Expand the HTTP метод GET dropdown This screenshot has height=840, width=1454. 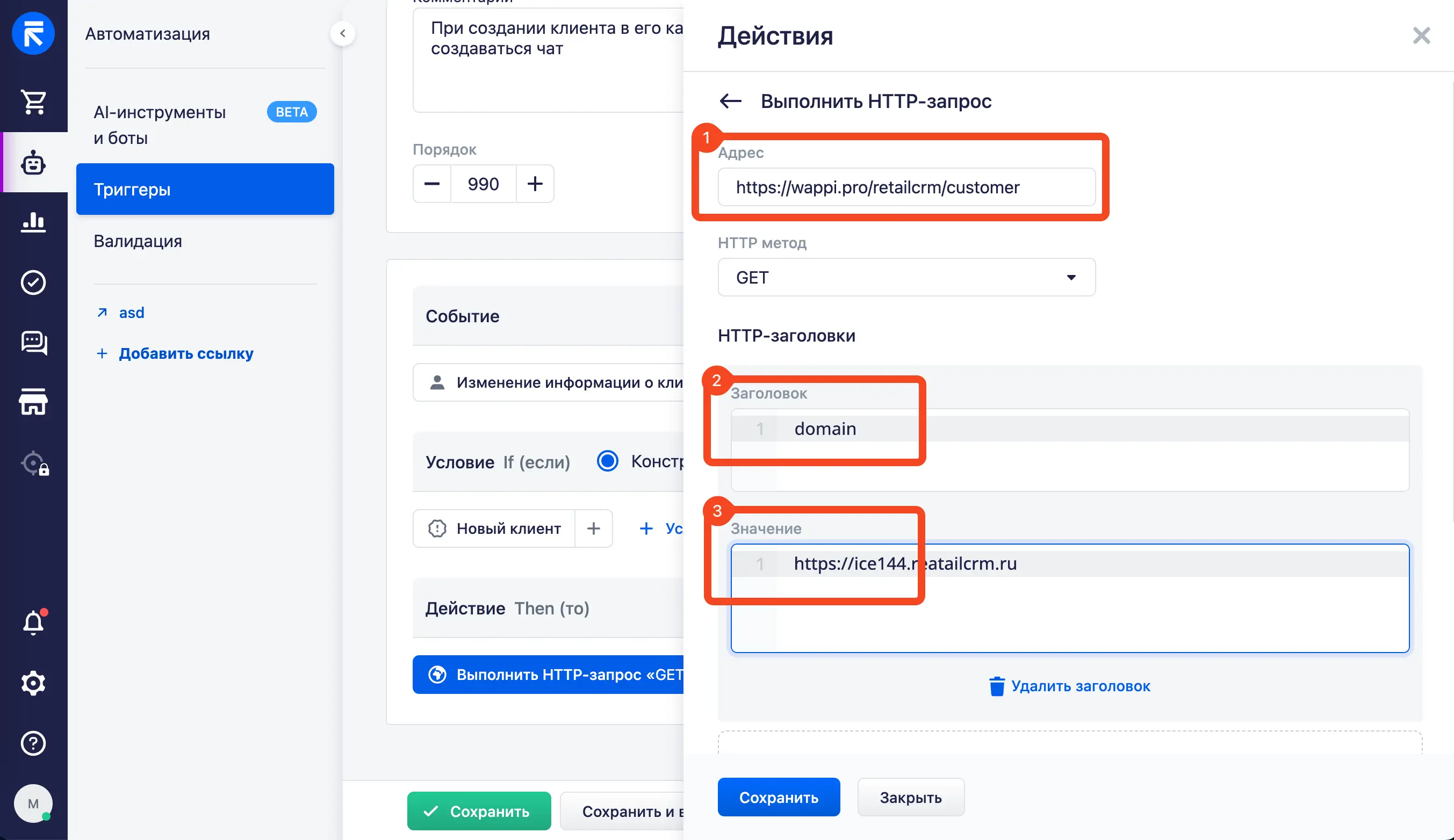pyautogui.click(x=906, y=277)
